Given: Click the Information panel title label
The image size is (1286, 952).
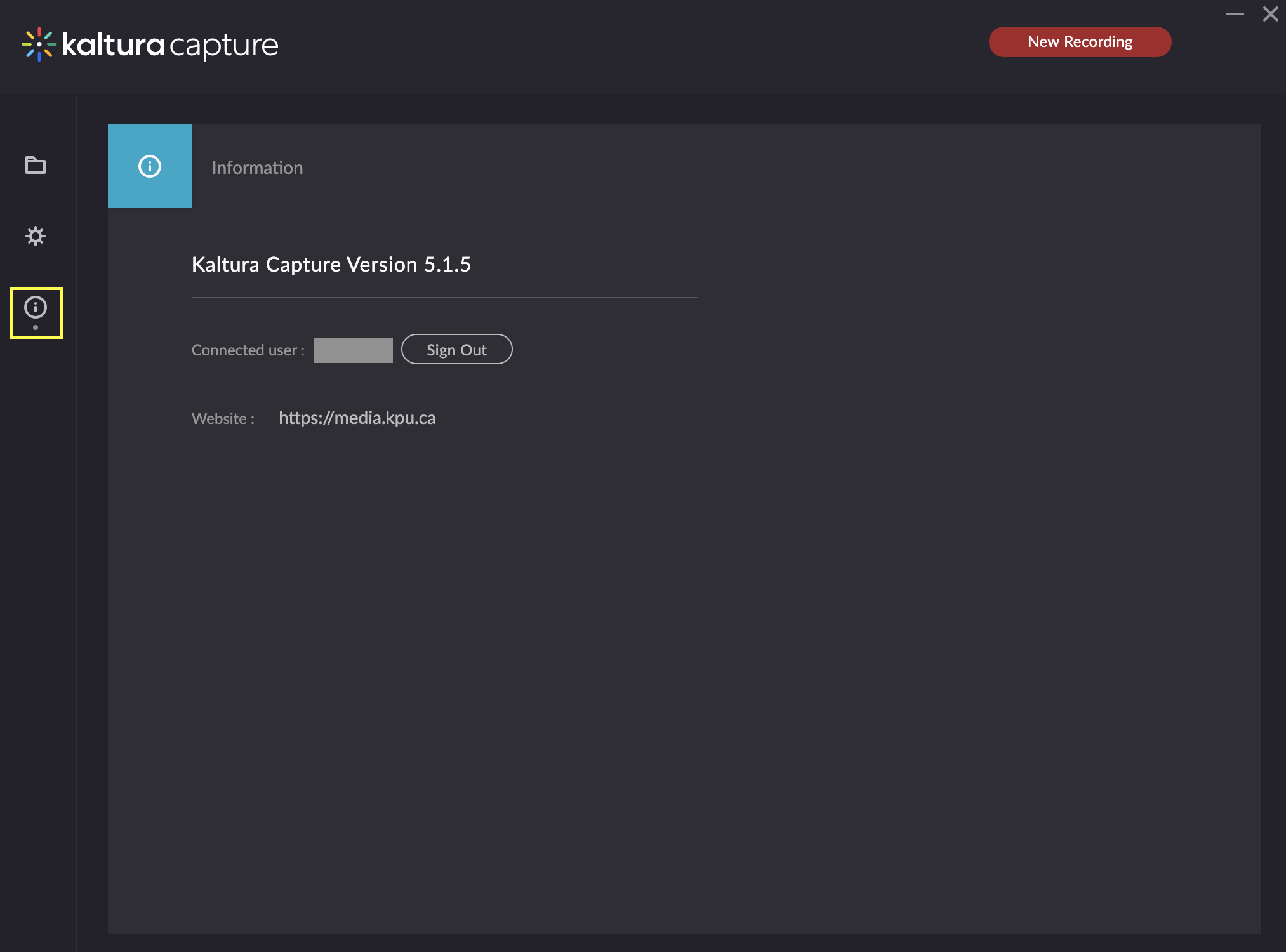Looking at the screenshot, I should [x=257, y=168].
